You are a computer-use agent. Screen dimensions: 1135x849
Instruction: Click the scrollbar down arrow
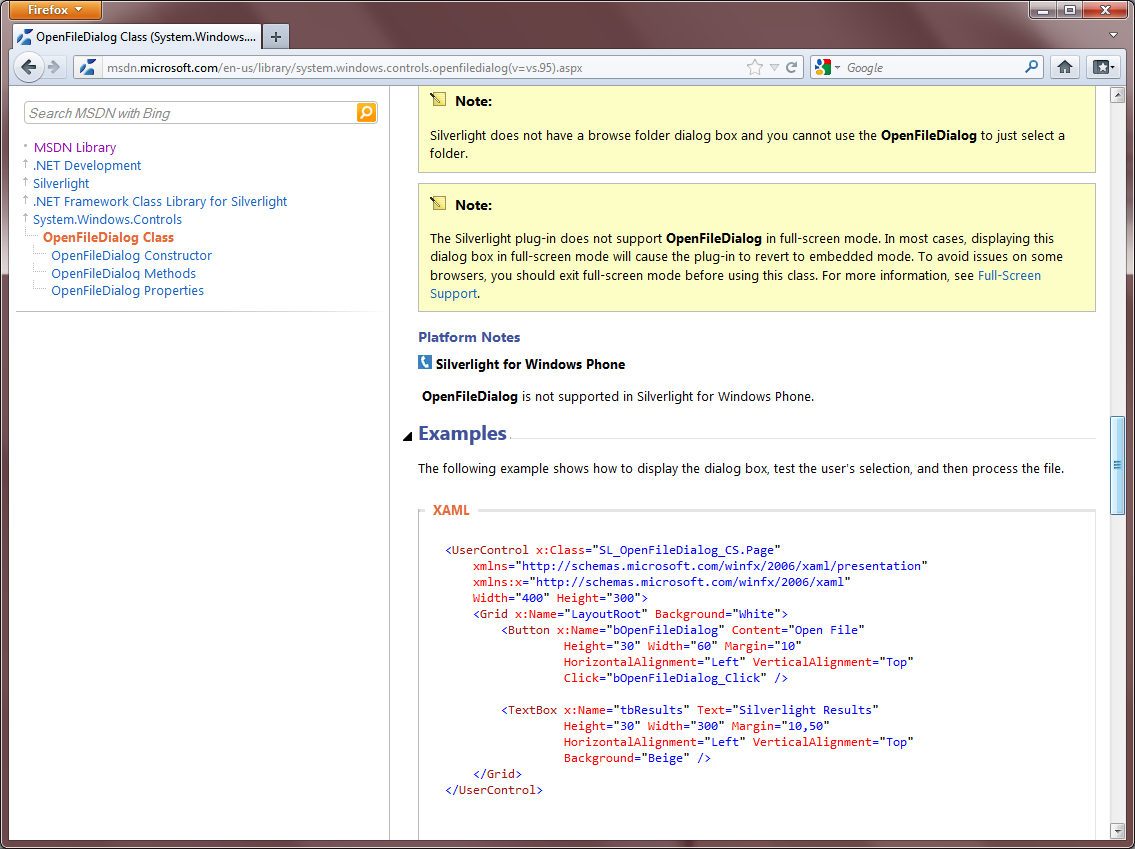coord(1117,831)
